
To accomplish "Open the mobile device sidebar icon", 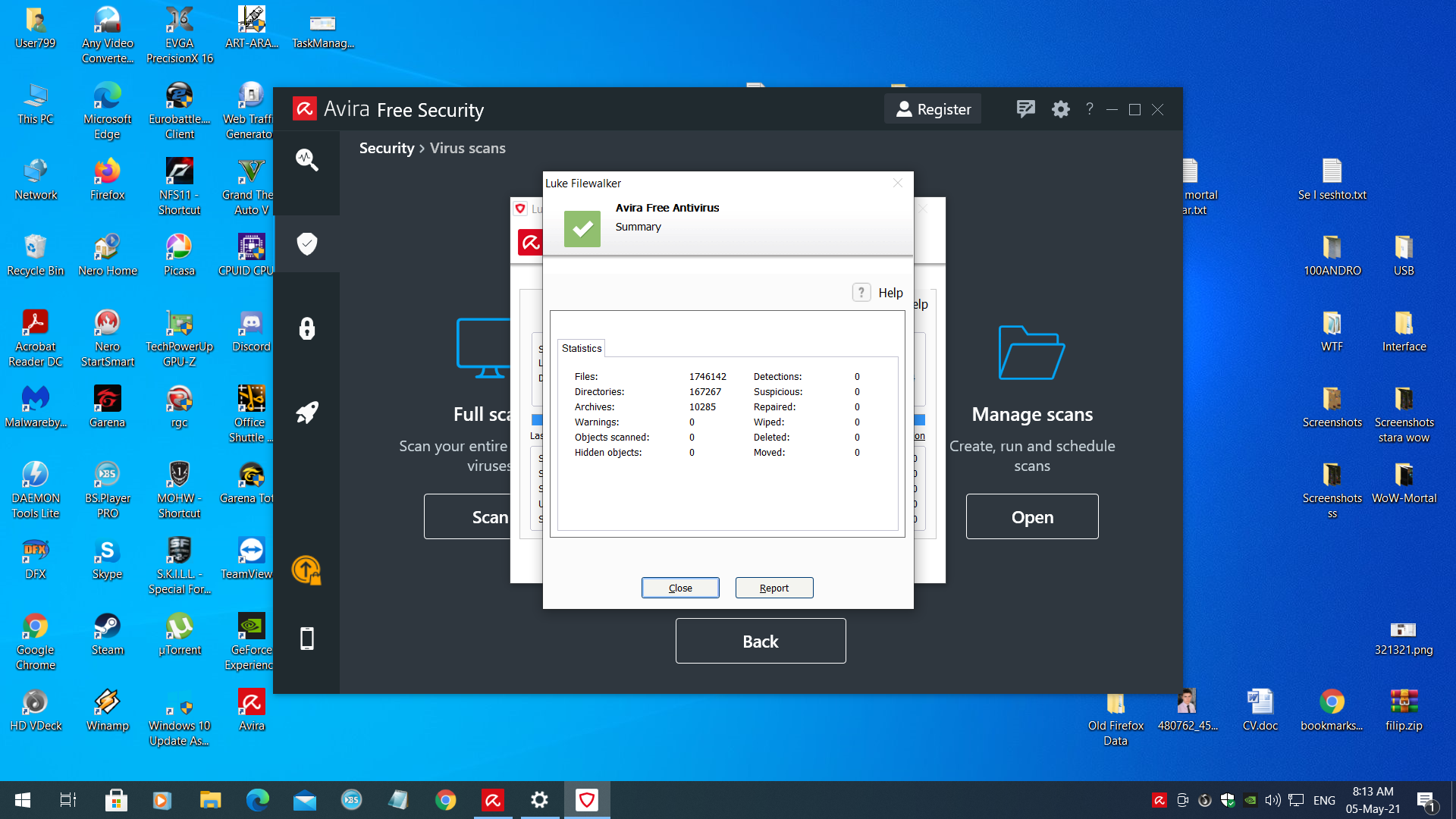I will 306,639.
